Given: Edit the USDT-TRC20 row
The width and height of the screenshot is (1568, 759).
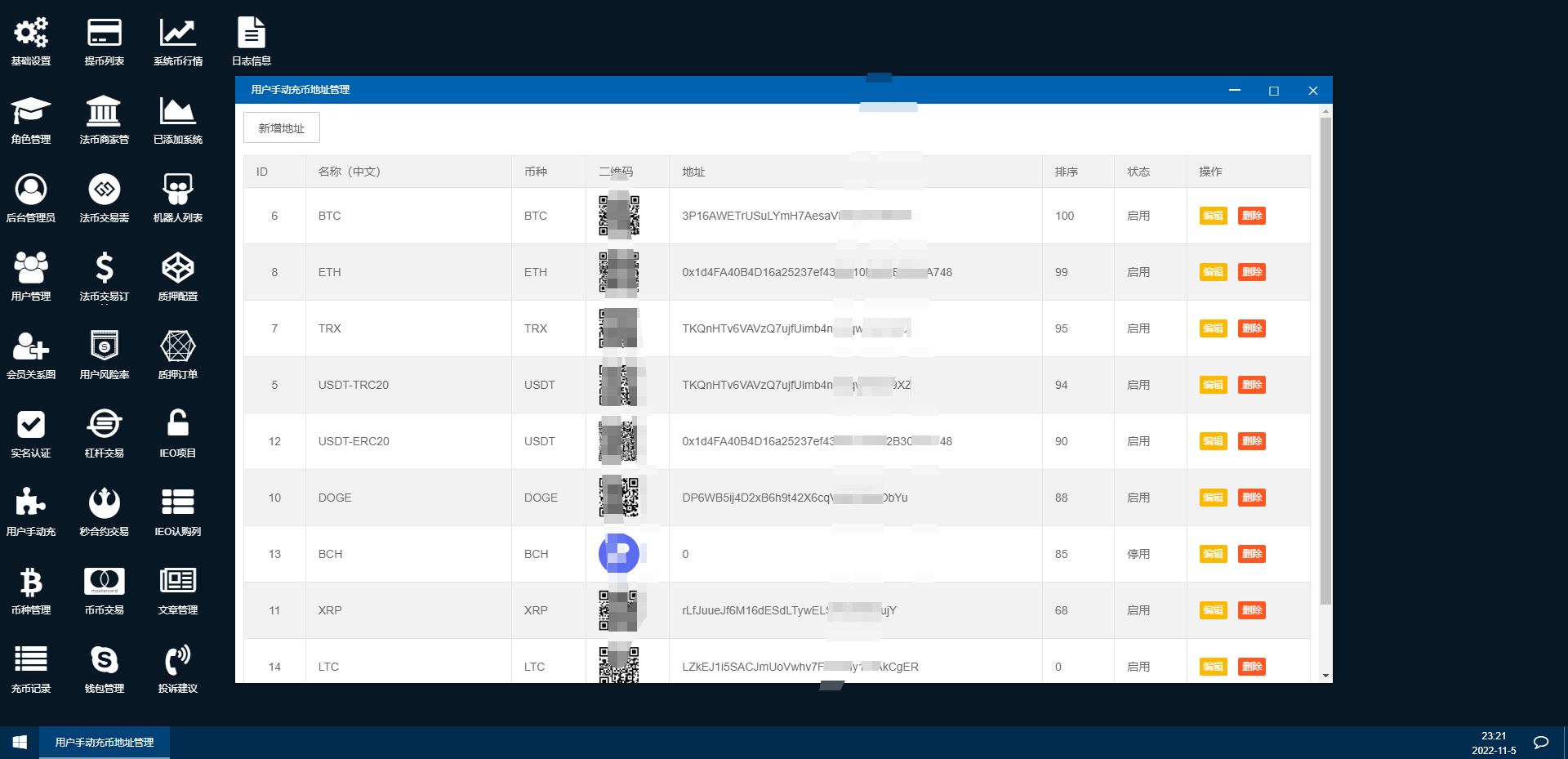Looking at the screenshot, I should click(1213, 385).
